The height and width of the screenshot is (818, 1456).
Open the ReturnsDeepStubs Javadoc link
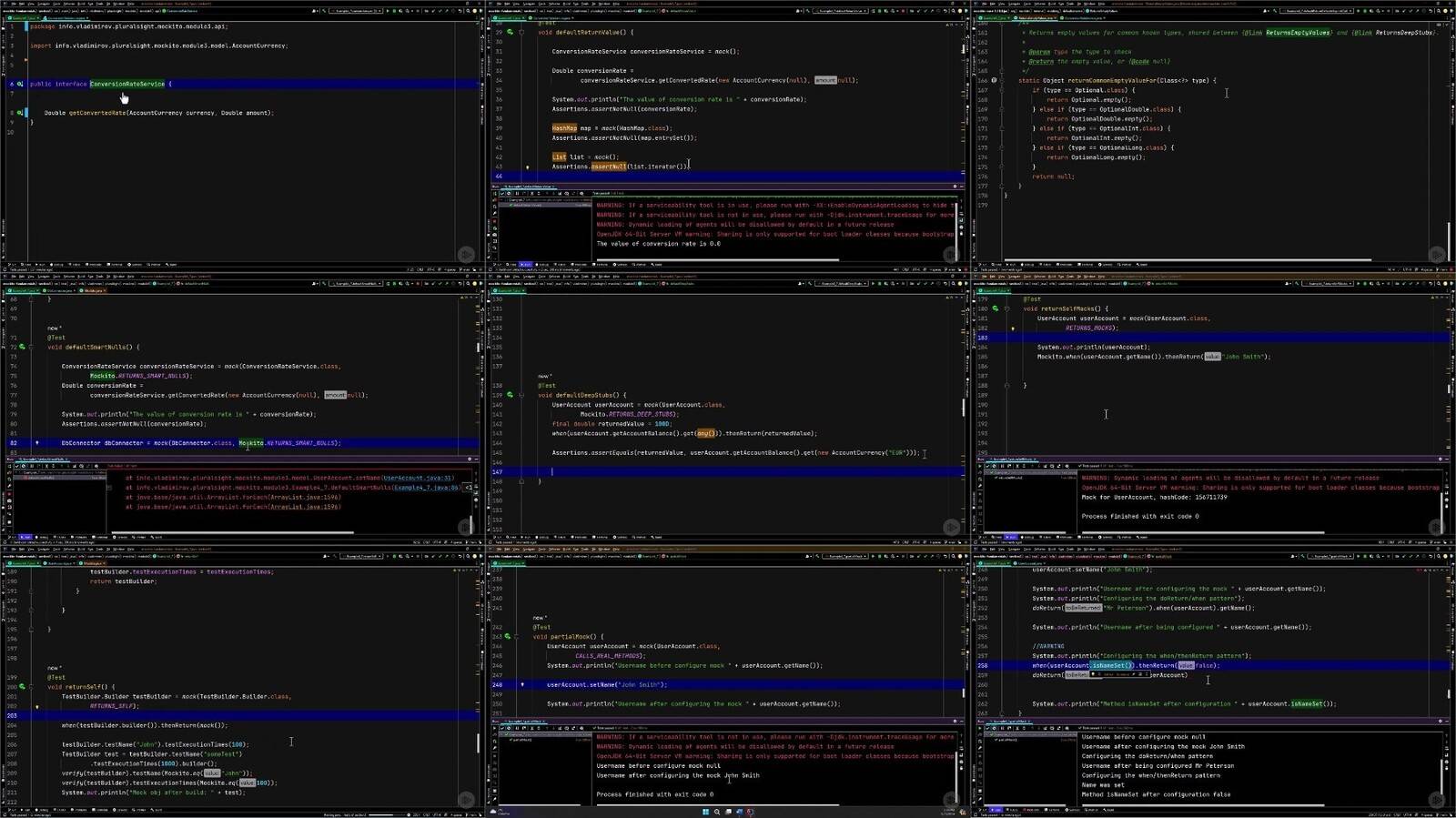coord(1402,32)
